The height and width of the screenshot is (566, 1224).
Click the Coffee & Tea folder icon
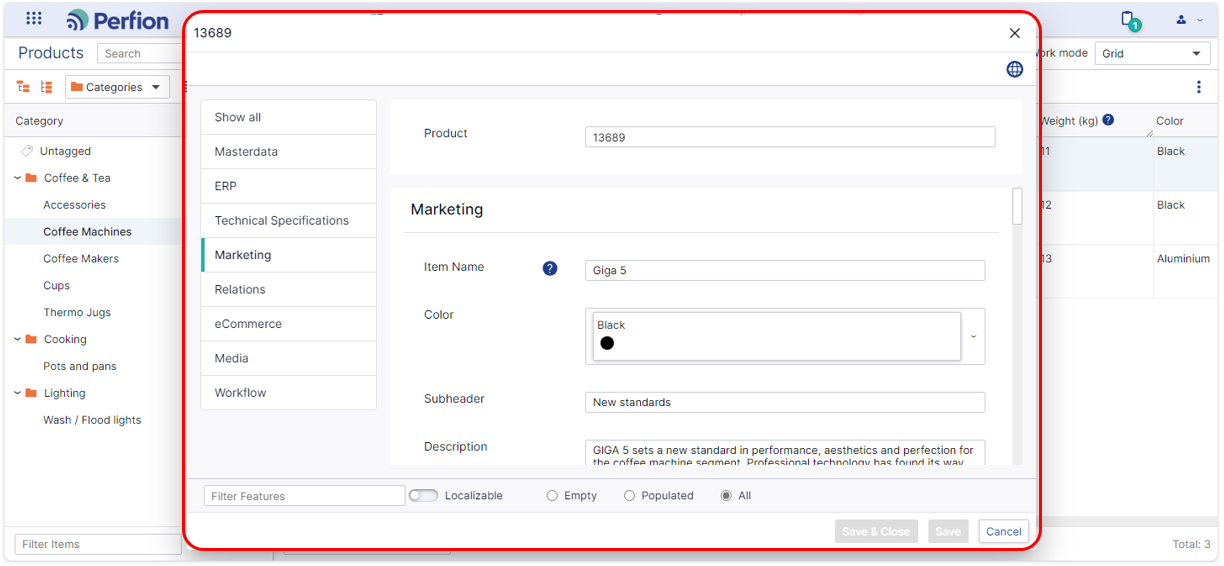tap(31, 178)
